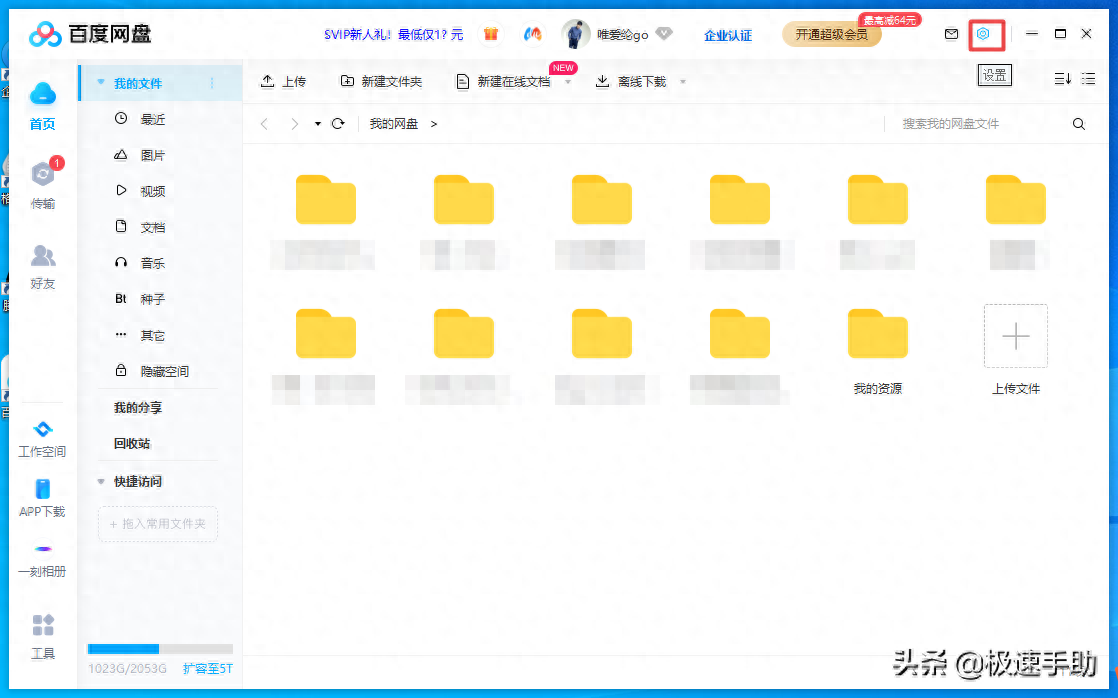
Task: Open the SVIP新人礼 promotion link
Action: point(394,34)
